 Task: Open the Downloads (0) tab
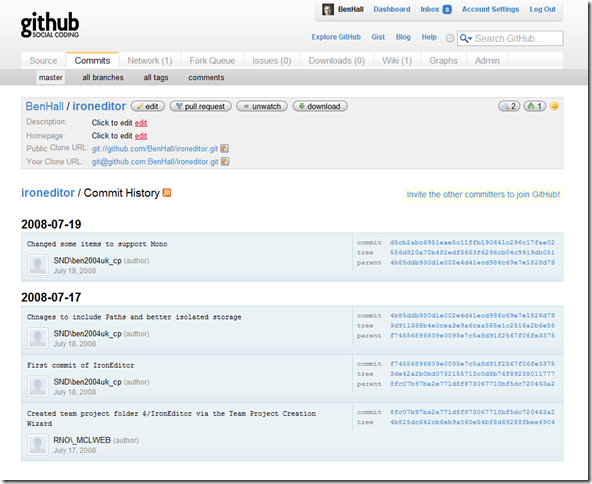click(x=336, y=61)
